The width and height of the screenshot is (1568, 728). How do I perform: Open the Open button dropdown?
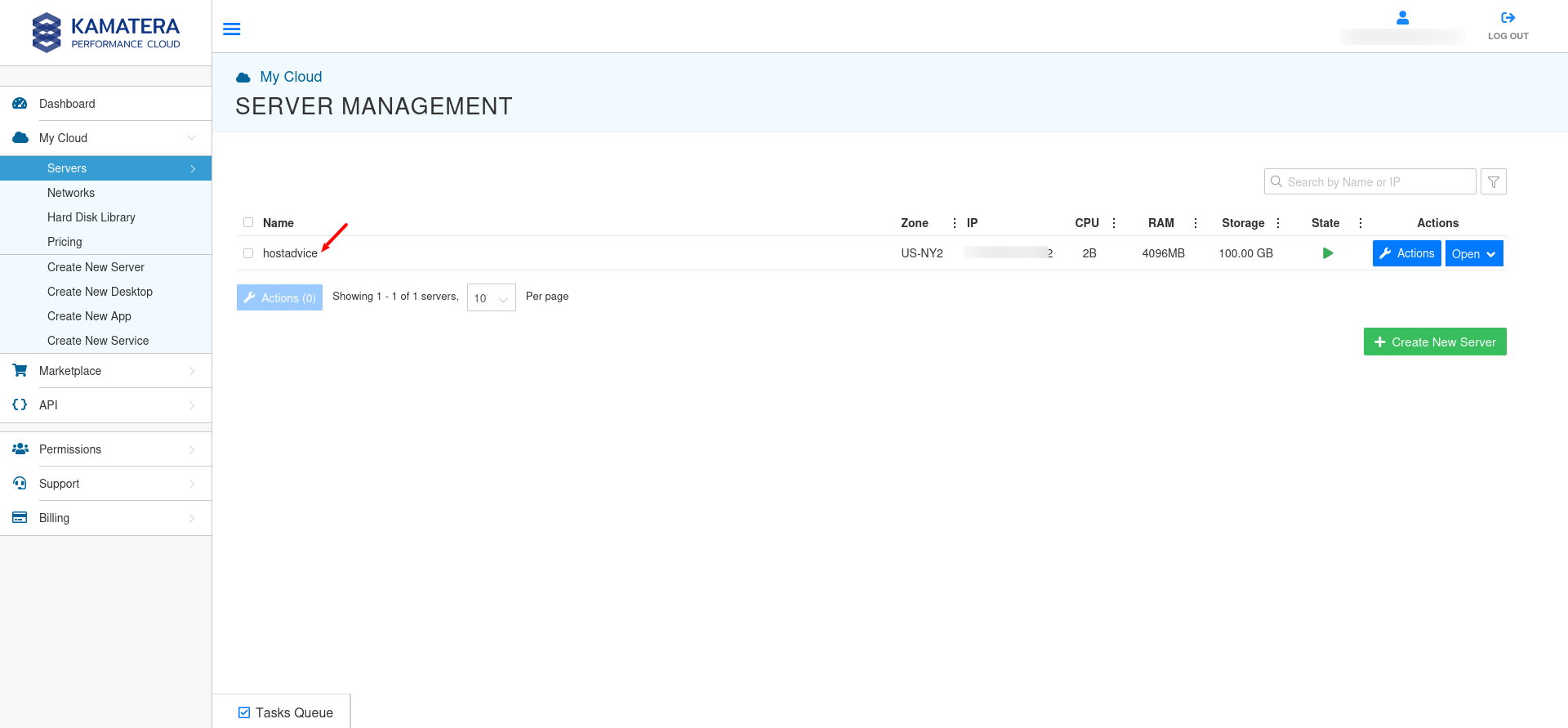coord(1474,253)
